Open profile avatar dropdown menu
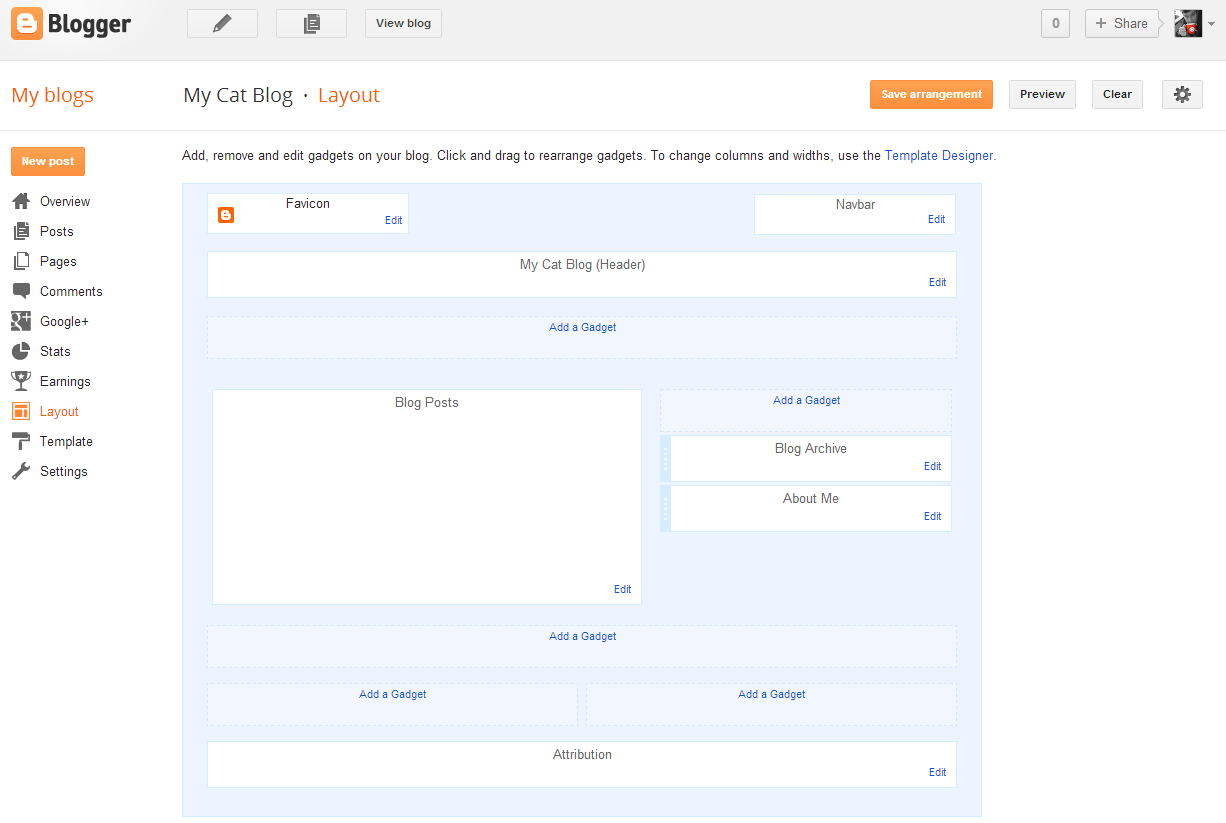The height and width of the screenshot is (823, 1226). coord(1195,24)
